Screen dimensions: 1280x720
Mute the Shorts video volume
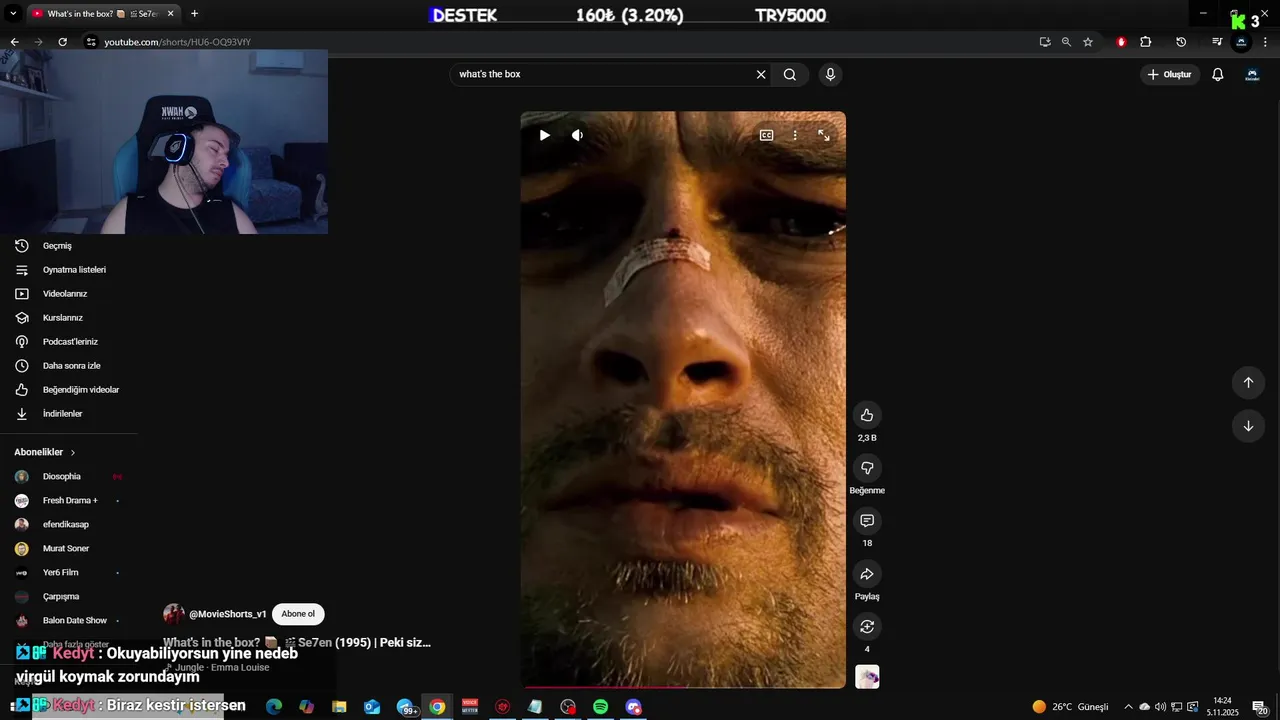coord(577,135)
